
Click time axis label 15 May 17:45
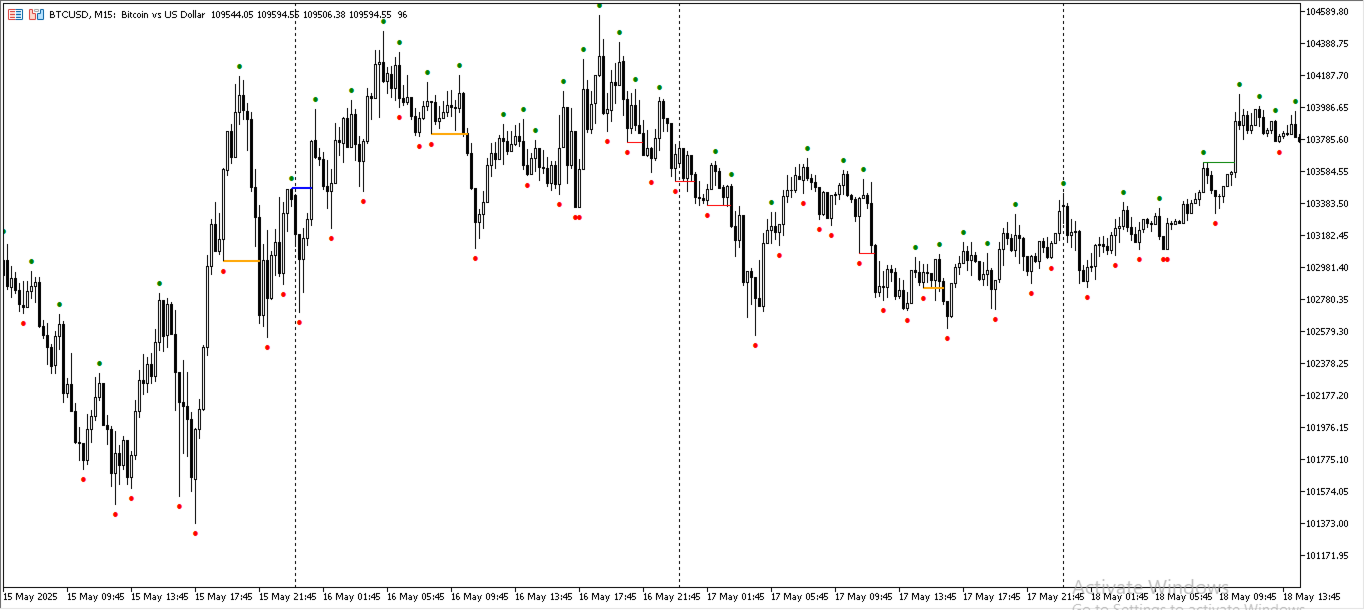click(x=224, y=597)
